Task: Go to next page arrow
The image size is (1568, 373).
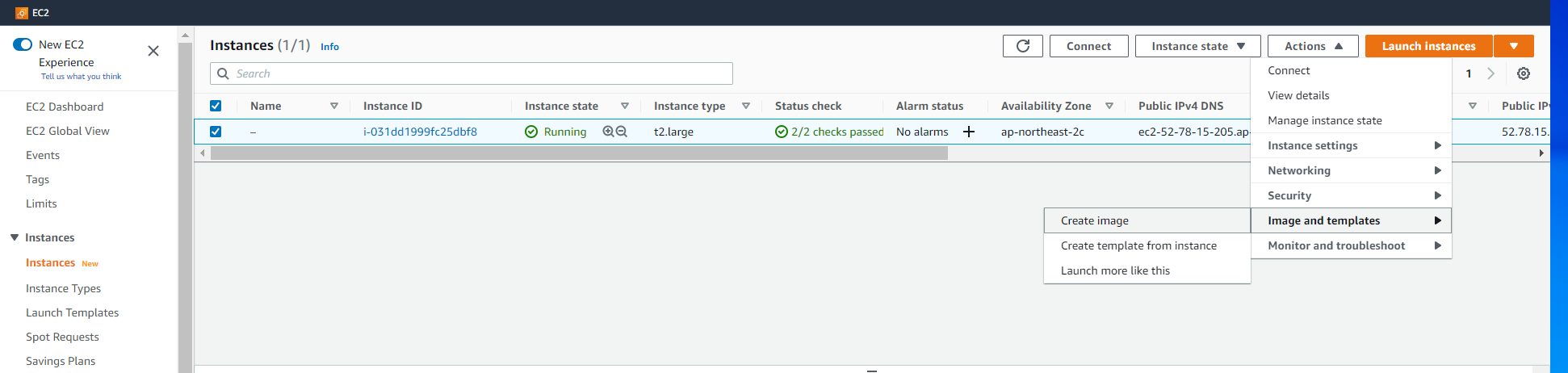Action: click(x=1491, y=73)
